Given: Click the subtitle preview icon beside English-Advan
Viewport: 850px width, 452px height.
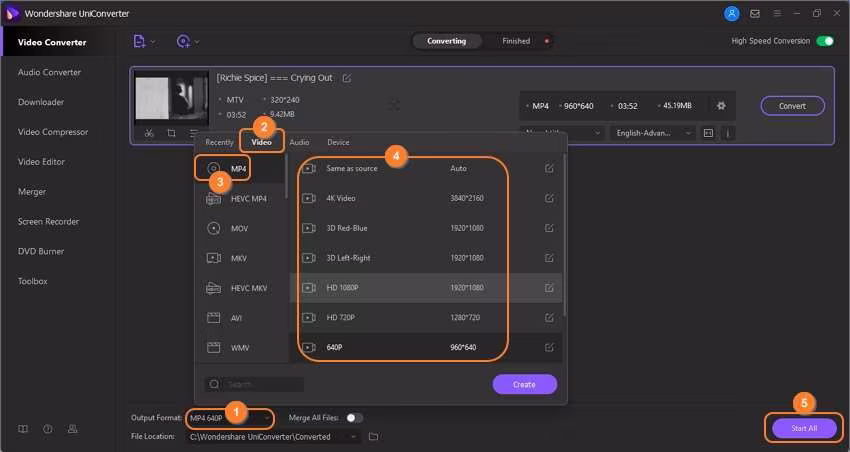Looking at the screenshot, I should click(708, 133).
